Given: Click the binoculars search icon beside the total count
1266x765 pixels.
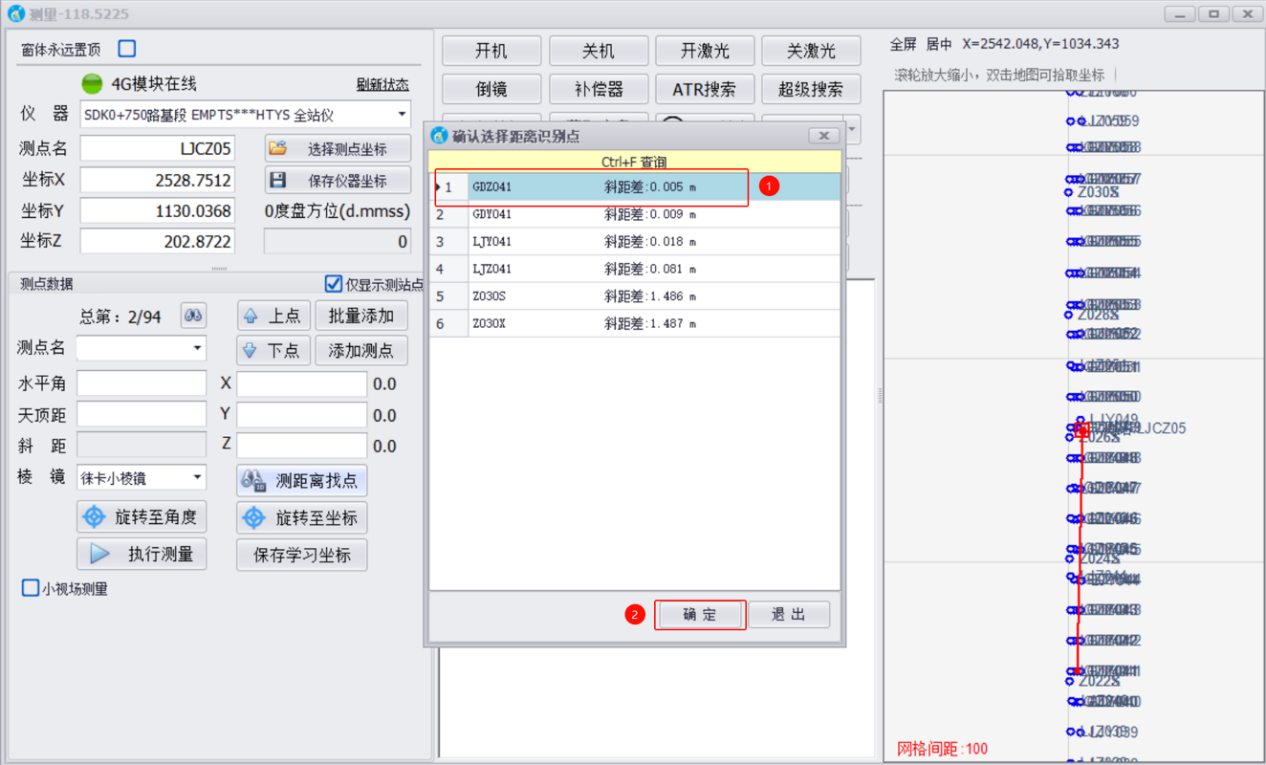Looking at the screenshot, I should pyautogui.click(x=193, y=316).
